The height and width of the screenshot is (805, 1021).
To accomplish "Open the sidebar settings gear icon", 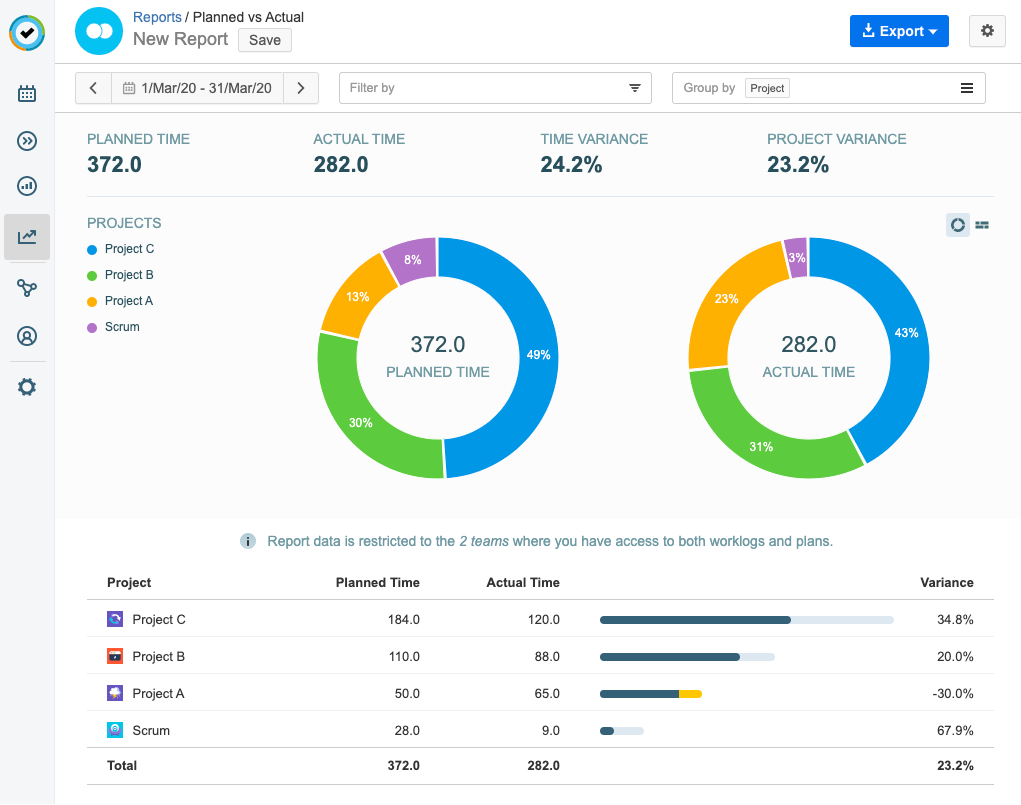I will coord(27,387).
